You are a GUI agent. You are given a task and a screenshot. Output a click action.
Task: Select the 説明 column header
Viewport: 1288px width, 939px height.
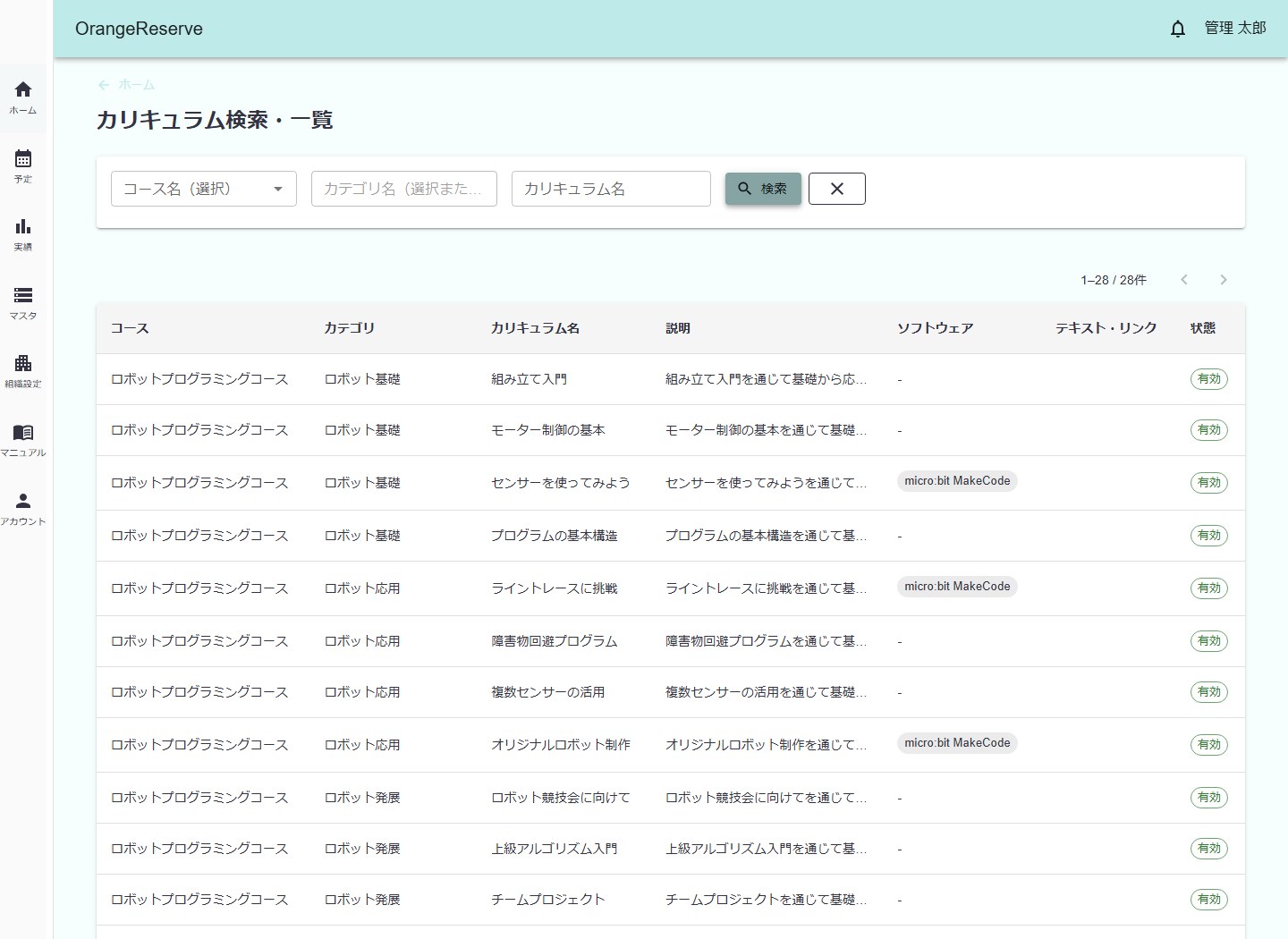678,328
